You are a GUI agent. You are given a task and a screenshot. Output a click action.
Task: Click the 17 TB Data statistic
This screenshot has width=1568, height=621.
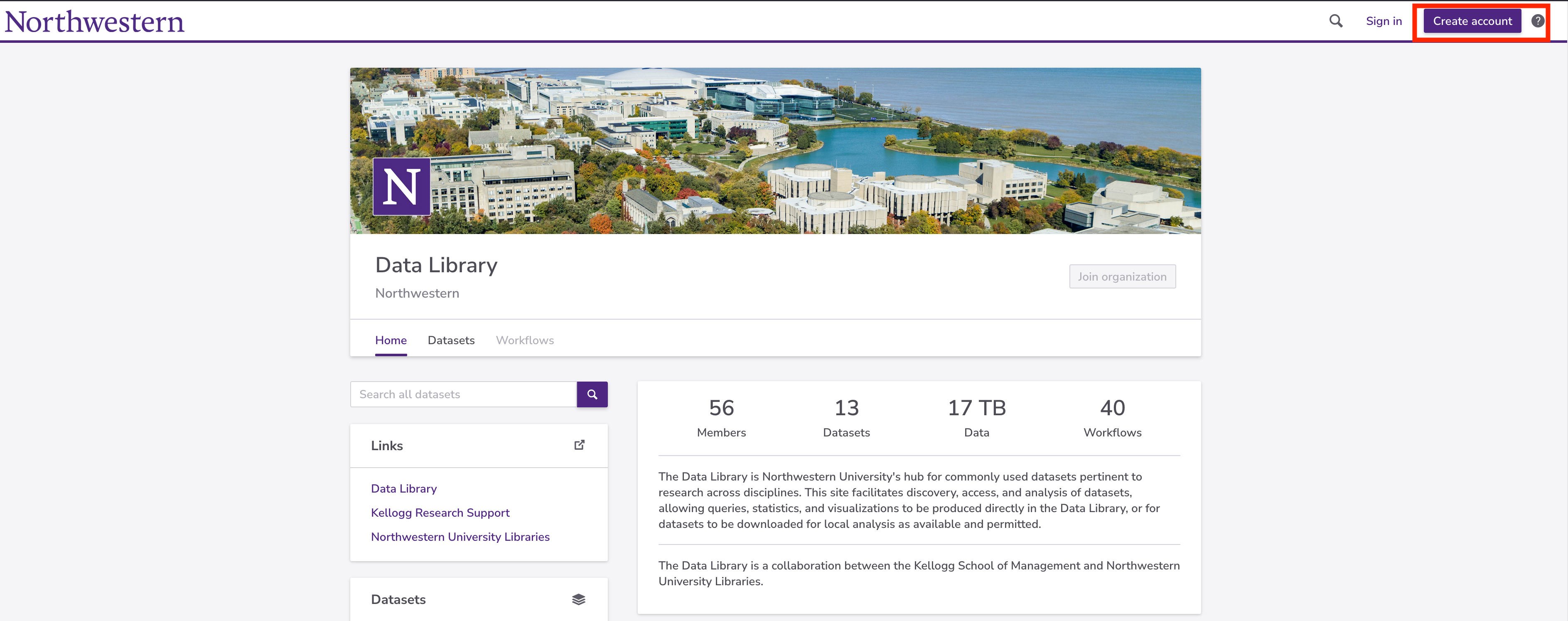pyautogui.click(x=976, y=418)
